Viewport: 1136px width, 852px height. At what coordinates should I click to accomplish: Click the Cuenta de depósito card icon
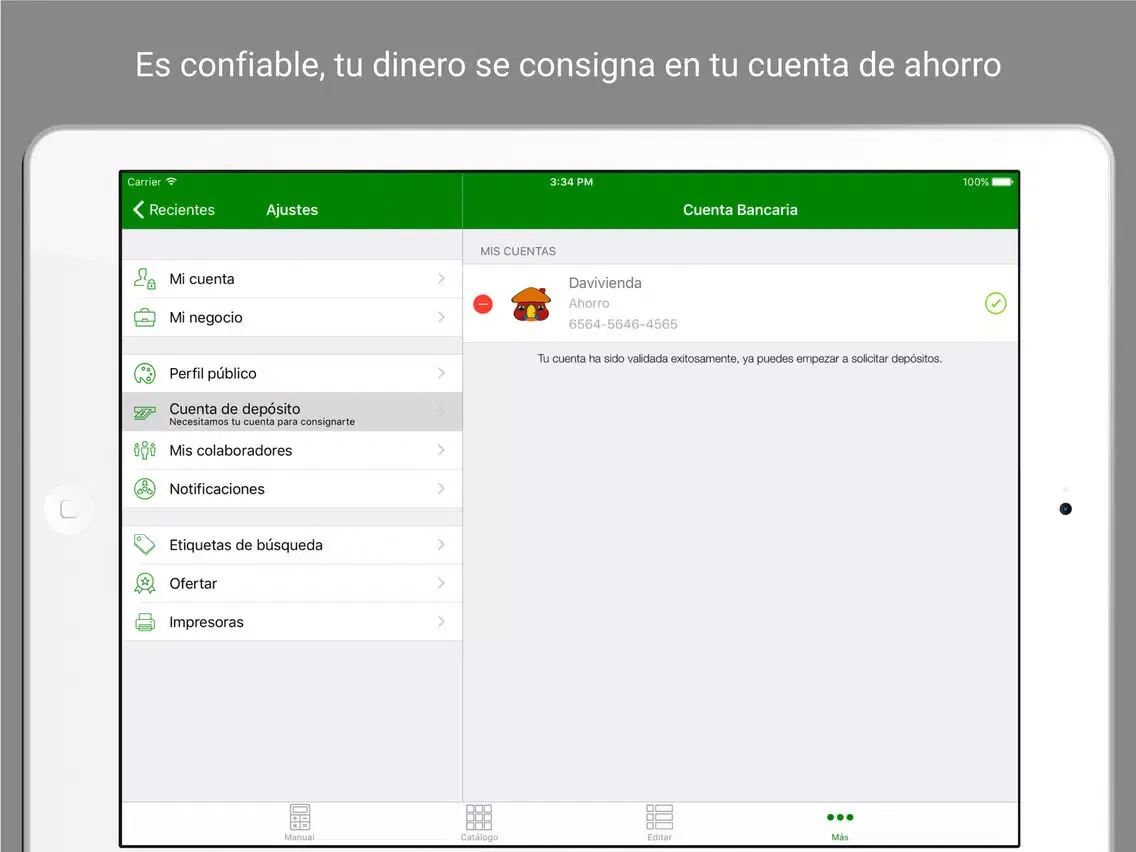(x=145, y=412)
